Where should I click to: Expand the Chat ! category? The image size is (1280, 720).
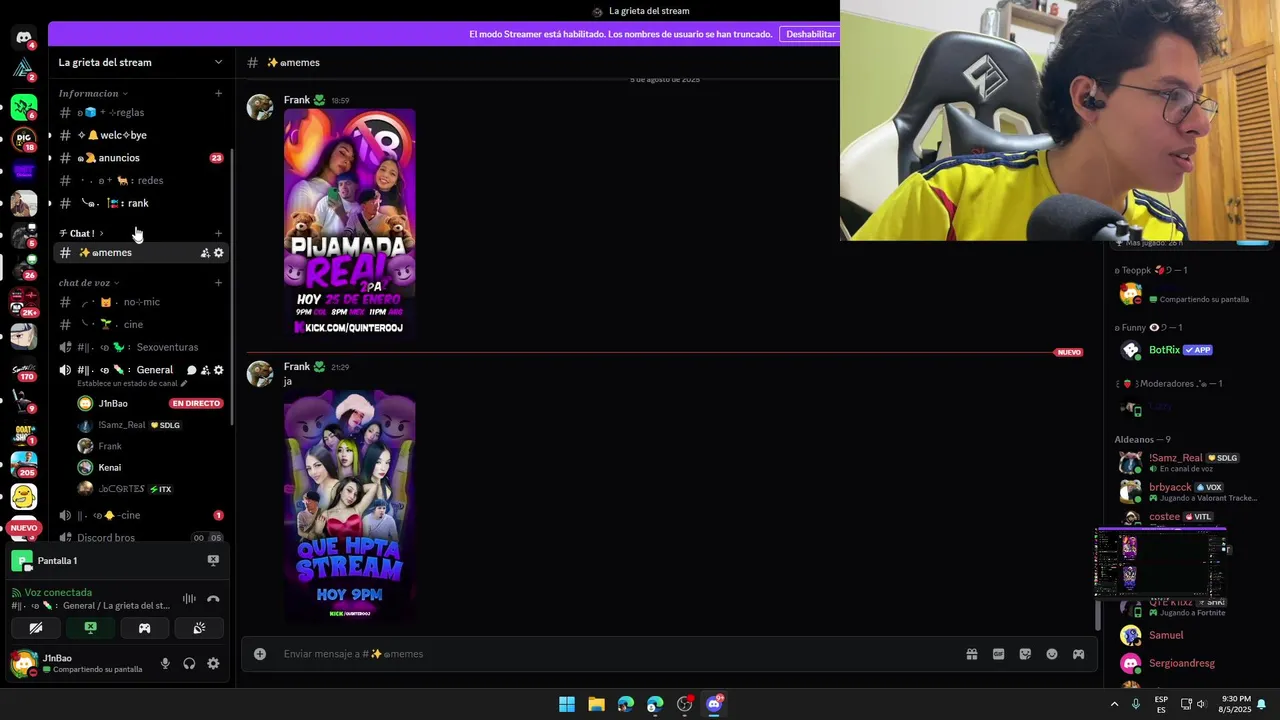pyautogui.click(x=81, y=233)
